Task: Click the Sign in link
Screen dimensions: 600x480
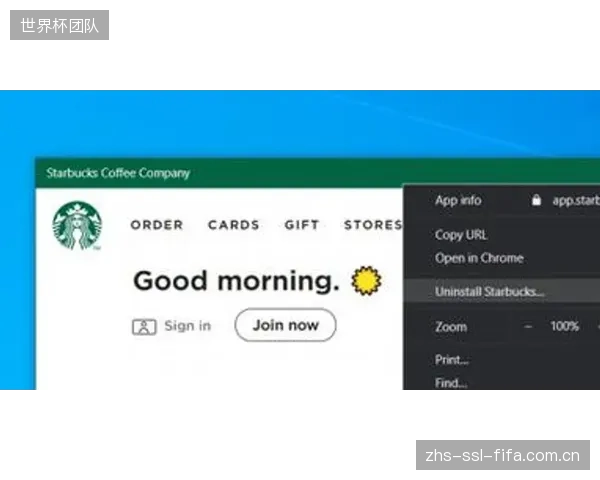Action: 188,326
